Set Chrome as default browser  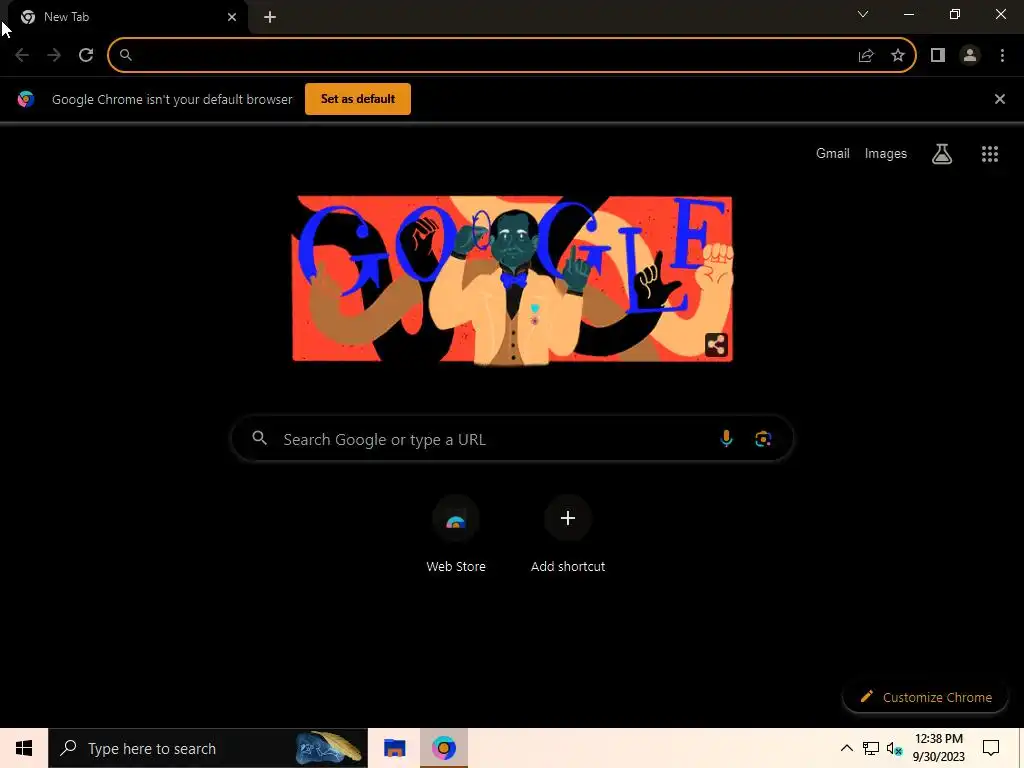pyautogui.click(x=358, y=99)
